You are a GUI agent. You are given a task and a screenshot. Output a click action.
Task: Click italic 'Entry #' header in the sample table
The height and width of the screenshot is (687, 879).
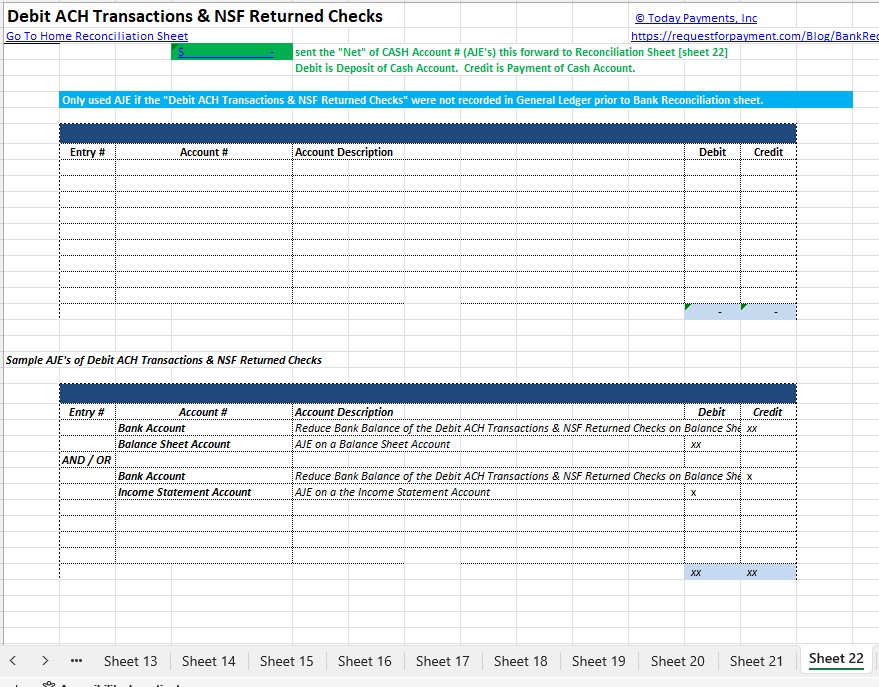tap(87, 412)
